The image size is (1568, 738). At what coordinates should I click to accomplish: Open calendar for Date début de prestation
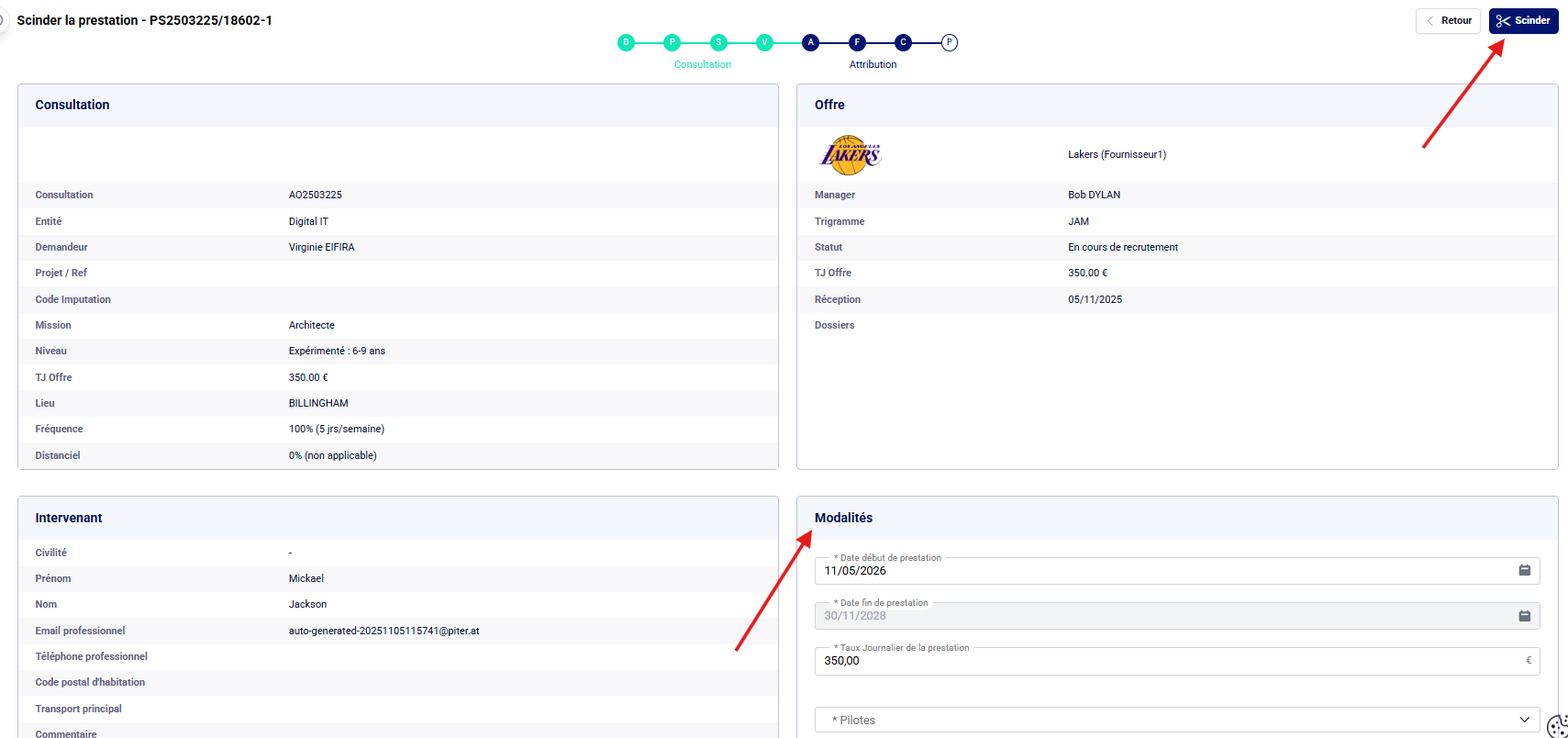[x=1524, y=570]
